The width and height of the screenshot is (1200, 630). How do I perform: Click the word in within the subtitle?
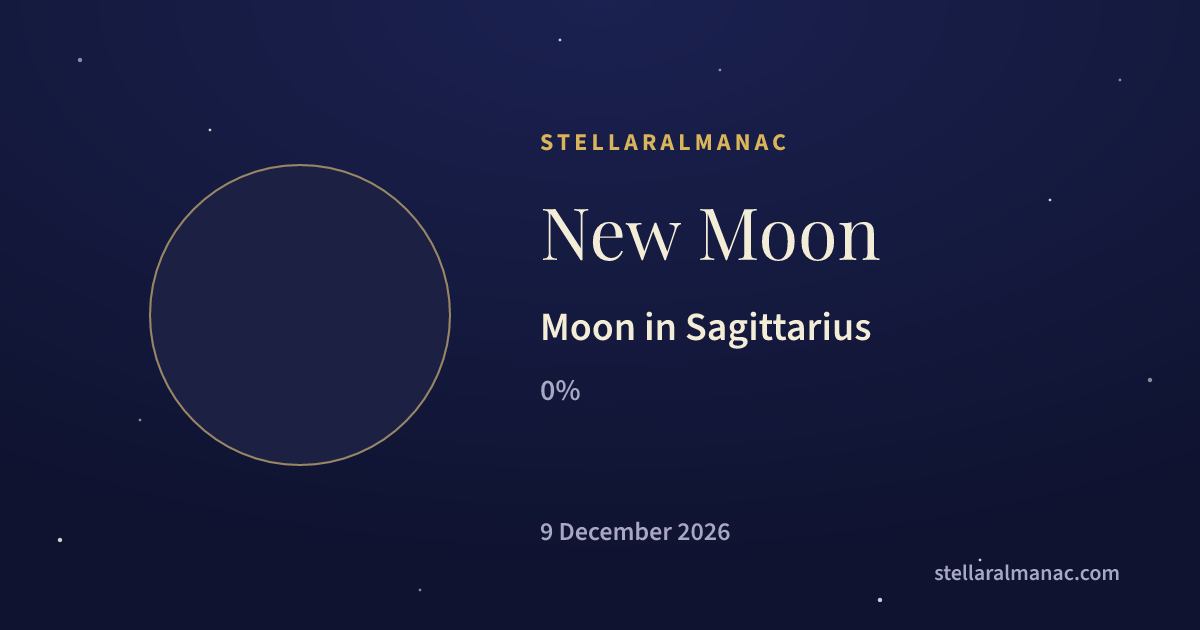[660, 328]
